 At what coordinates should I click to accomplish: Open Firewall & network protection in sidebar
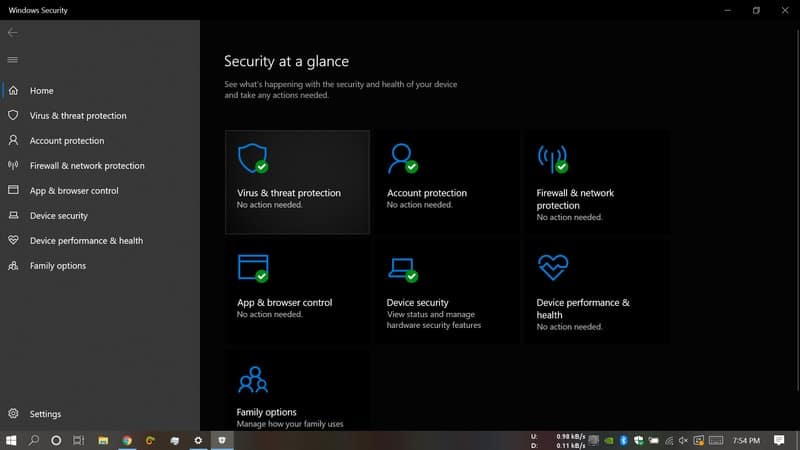click(x=100, y=165)
